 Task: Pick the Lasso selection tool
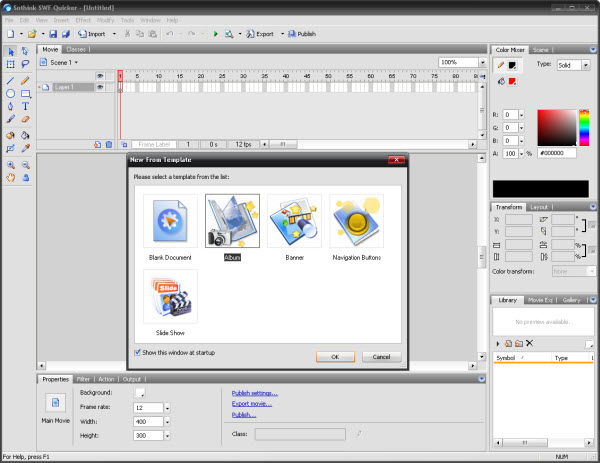[x=25, y=63]
